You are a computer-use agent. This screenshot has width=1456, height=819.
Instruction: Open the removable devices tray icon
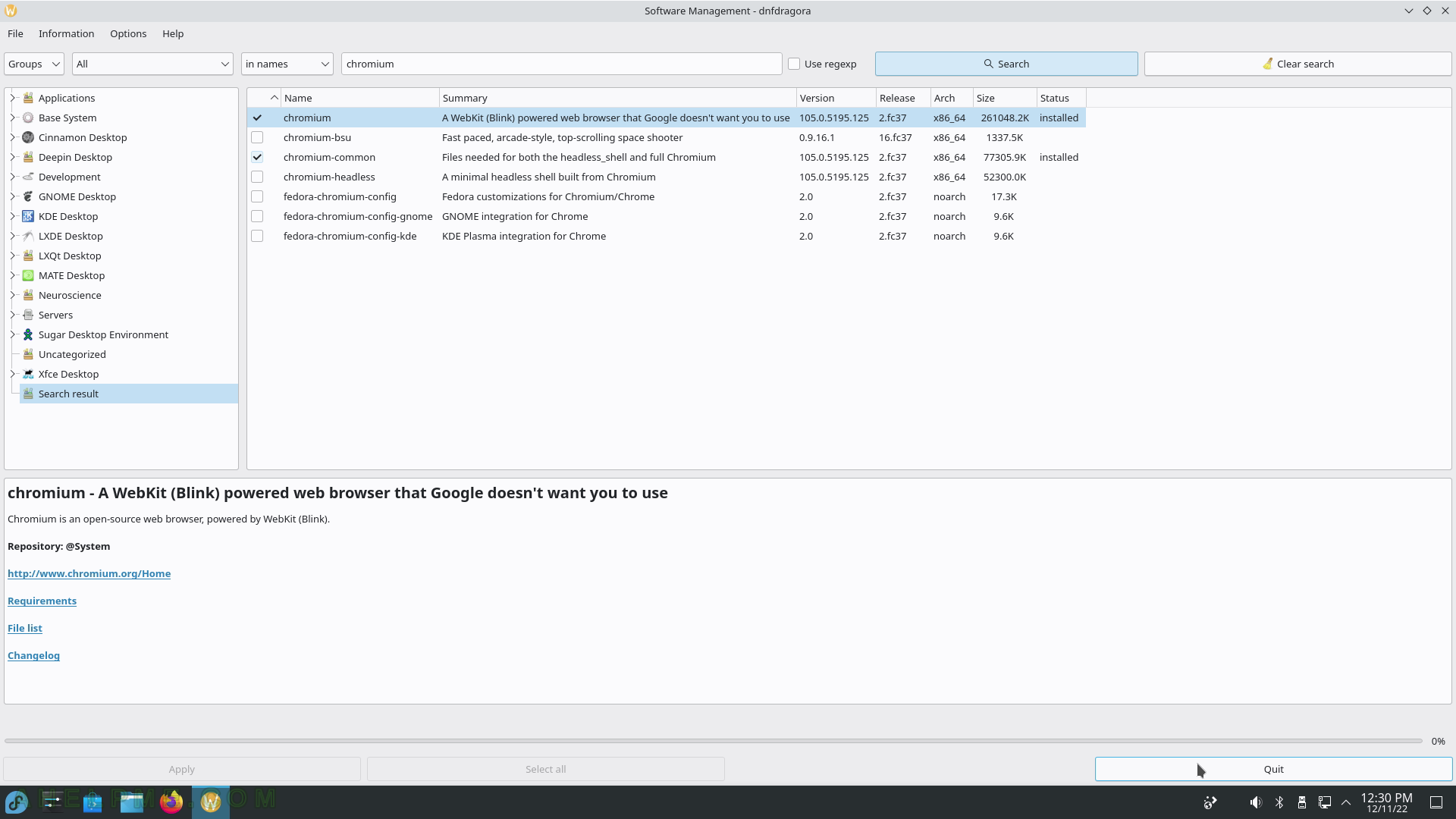click(1302, 802)
